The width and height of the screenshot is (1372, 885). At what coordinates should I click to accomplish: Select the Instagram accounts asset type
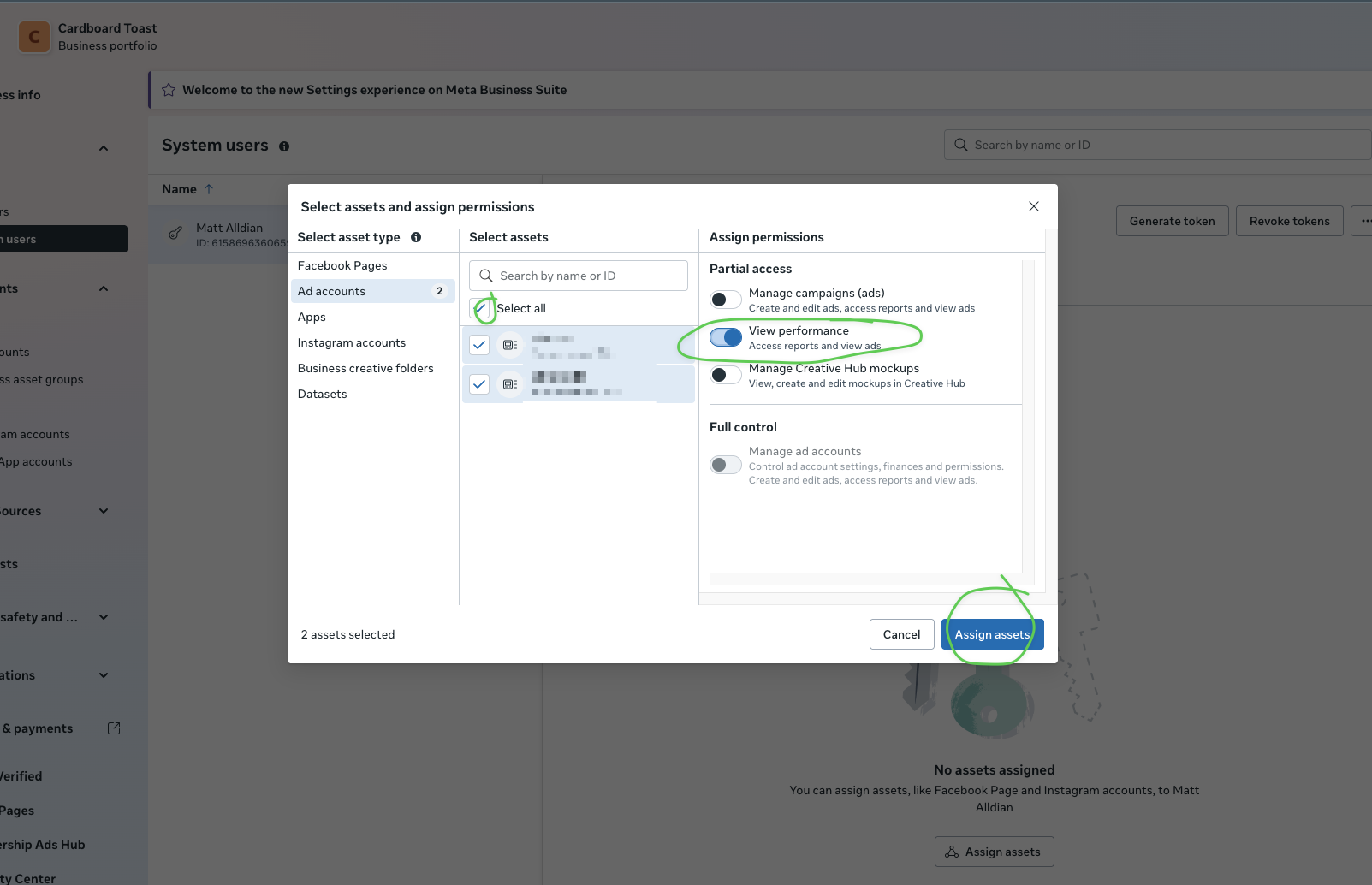(351, 342)
